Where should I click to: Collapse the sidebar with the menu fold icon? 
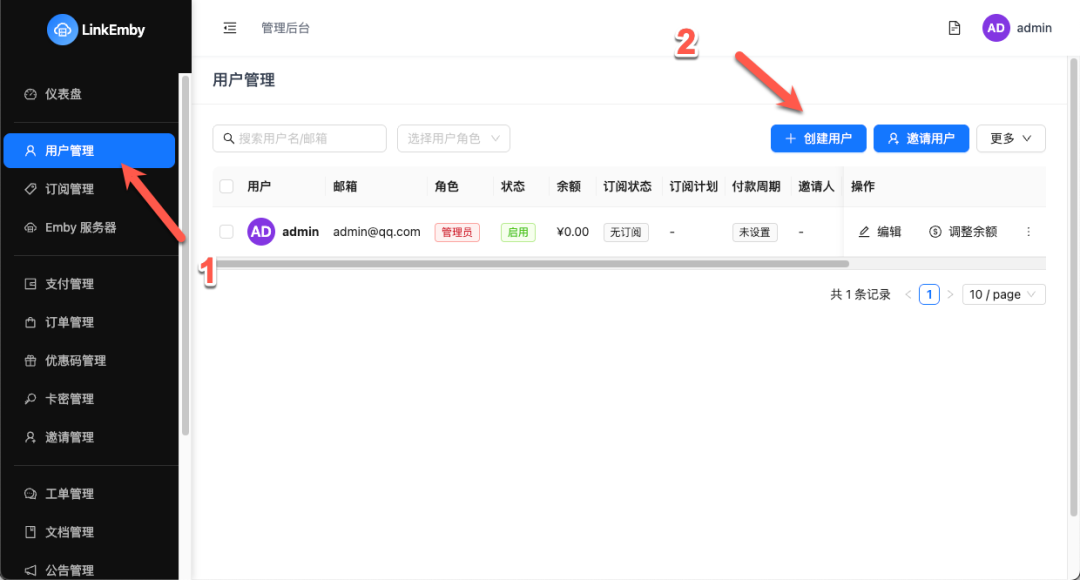230,28
